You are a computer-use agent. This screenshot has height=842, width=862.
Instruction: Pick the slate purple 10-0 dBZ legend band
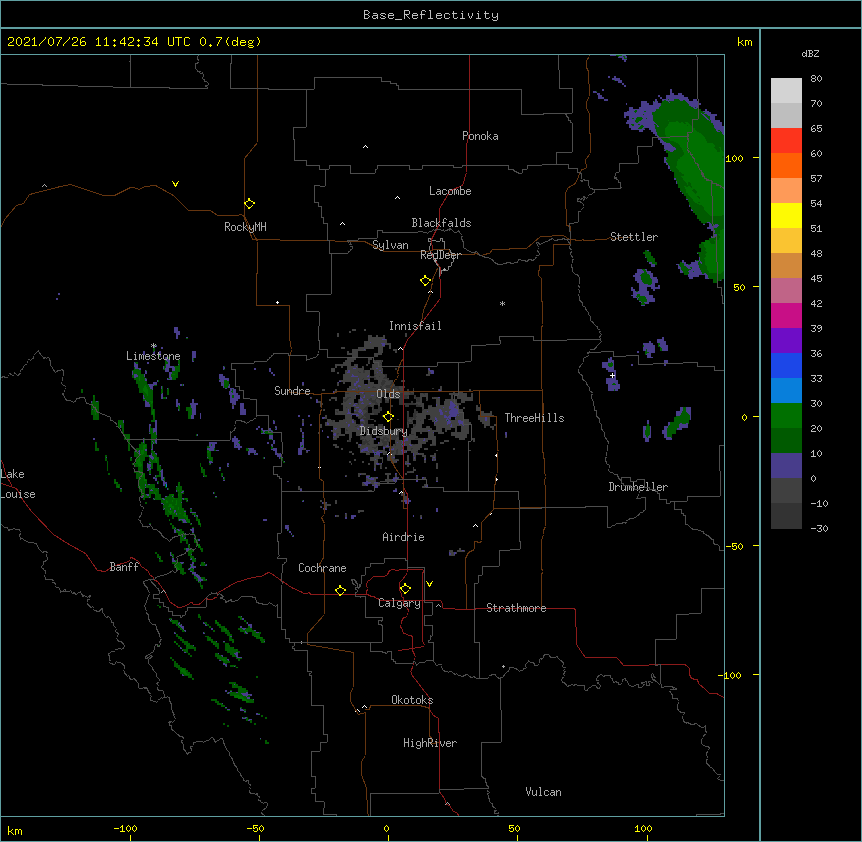coord(786,466)
